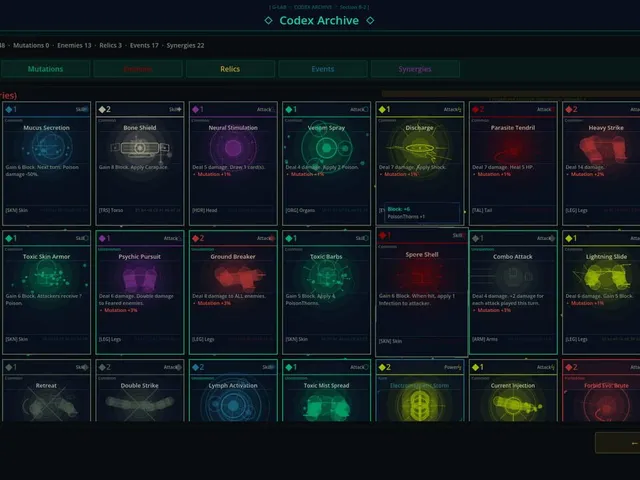Click the back arrow button
Screen dimensions: 640x480
[618, 443]
